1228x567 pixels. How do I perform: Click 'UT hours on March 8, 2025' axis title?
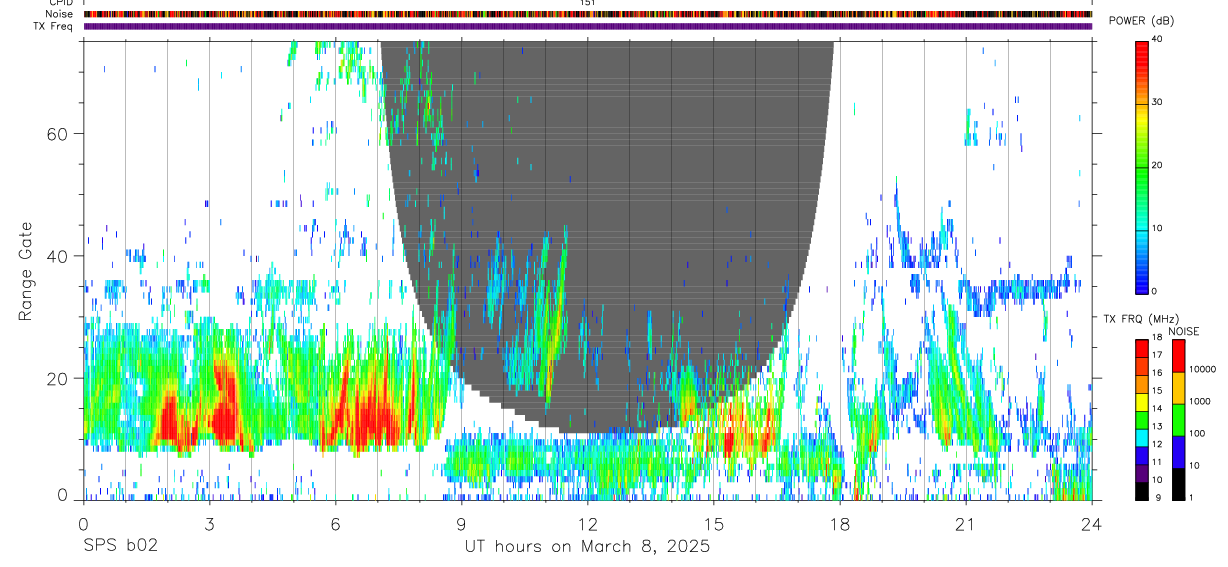[x=587, y=547]
